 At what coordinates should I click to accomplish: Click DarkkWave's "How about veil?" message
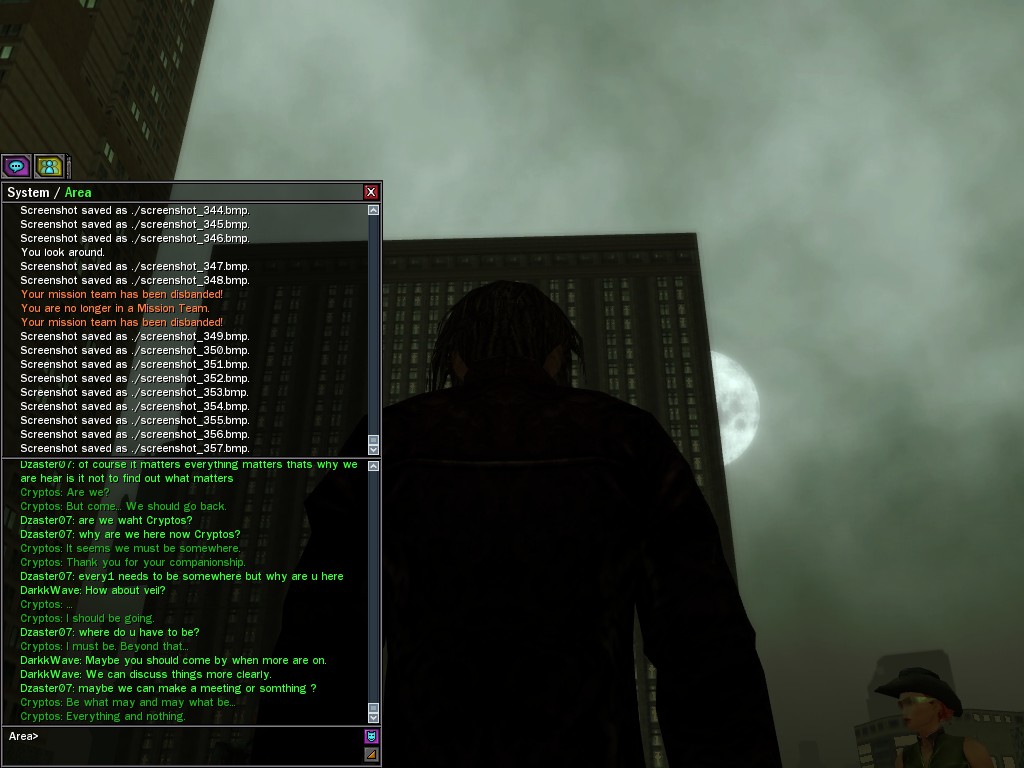tap(93, 590)
